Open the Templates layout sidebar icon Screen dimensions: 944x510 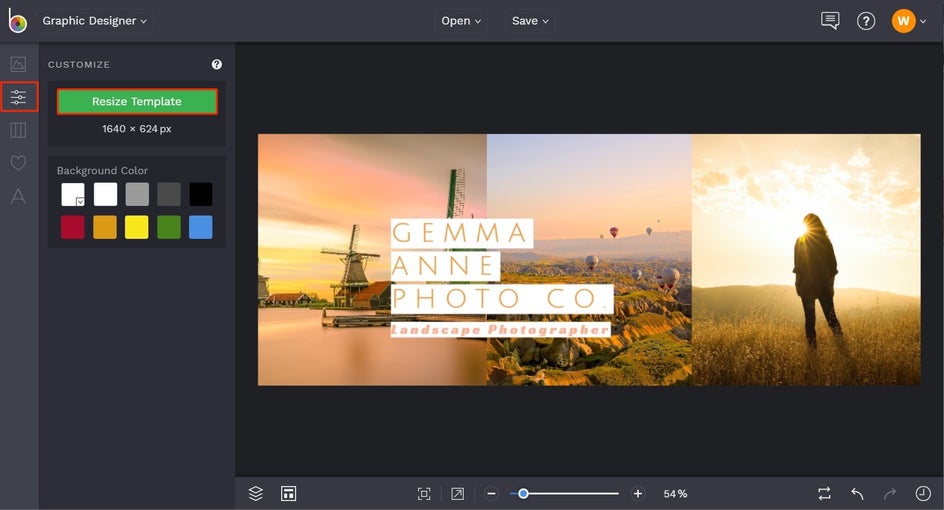pyautogui.click(x=18, y=130)
